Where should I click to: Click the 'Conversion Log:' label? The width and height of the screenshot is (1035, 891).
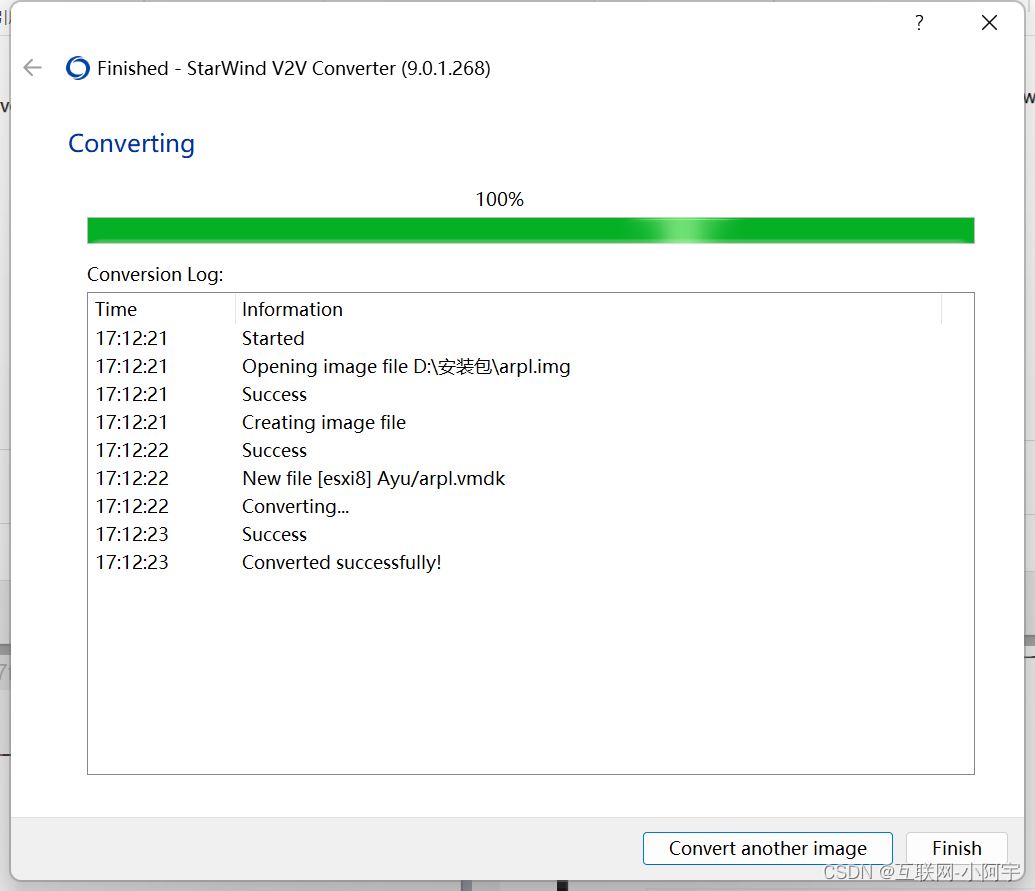click(155, 275)
